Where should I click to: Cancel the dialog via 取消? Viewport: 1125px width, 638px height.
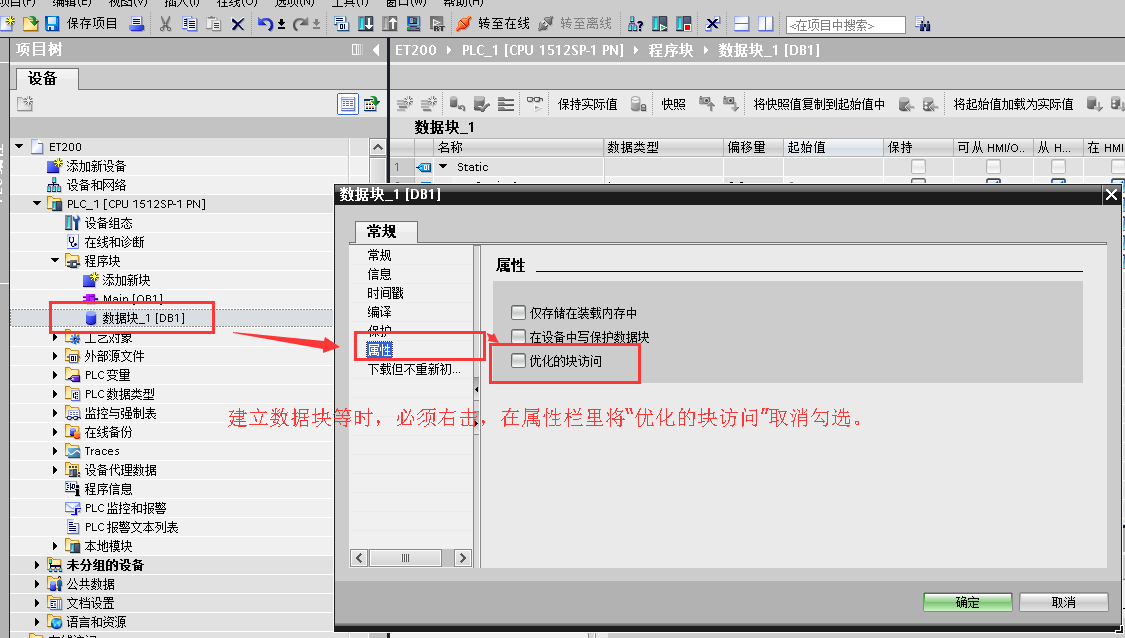pyautogui.click(x=1062, y=601)
